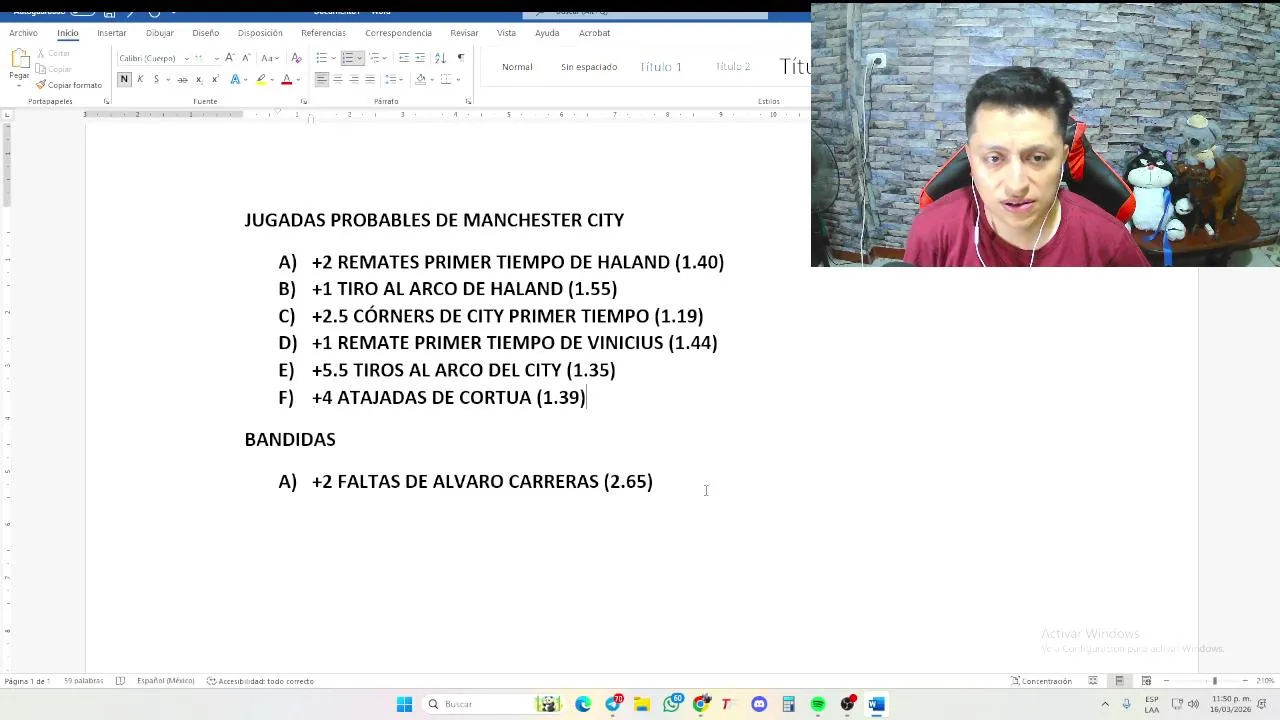
Task: Toggle bold N formatting
Action: click(124, 79)
